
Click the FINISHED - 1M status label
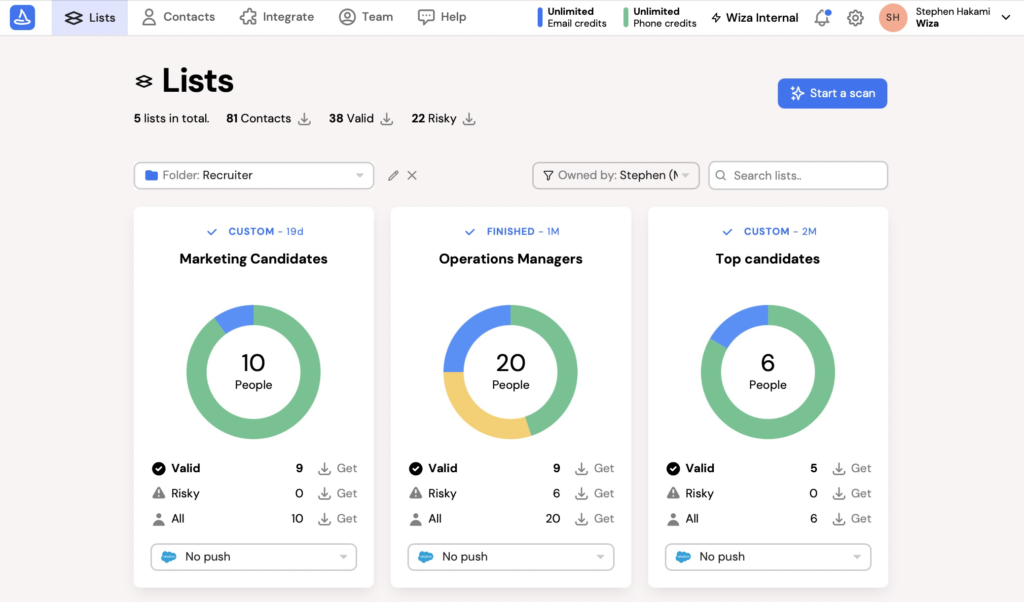point(522,231)
